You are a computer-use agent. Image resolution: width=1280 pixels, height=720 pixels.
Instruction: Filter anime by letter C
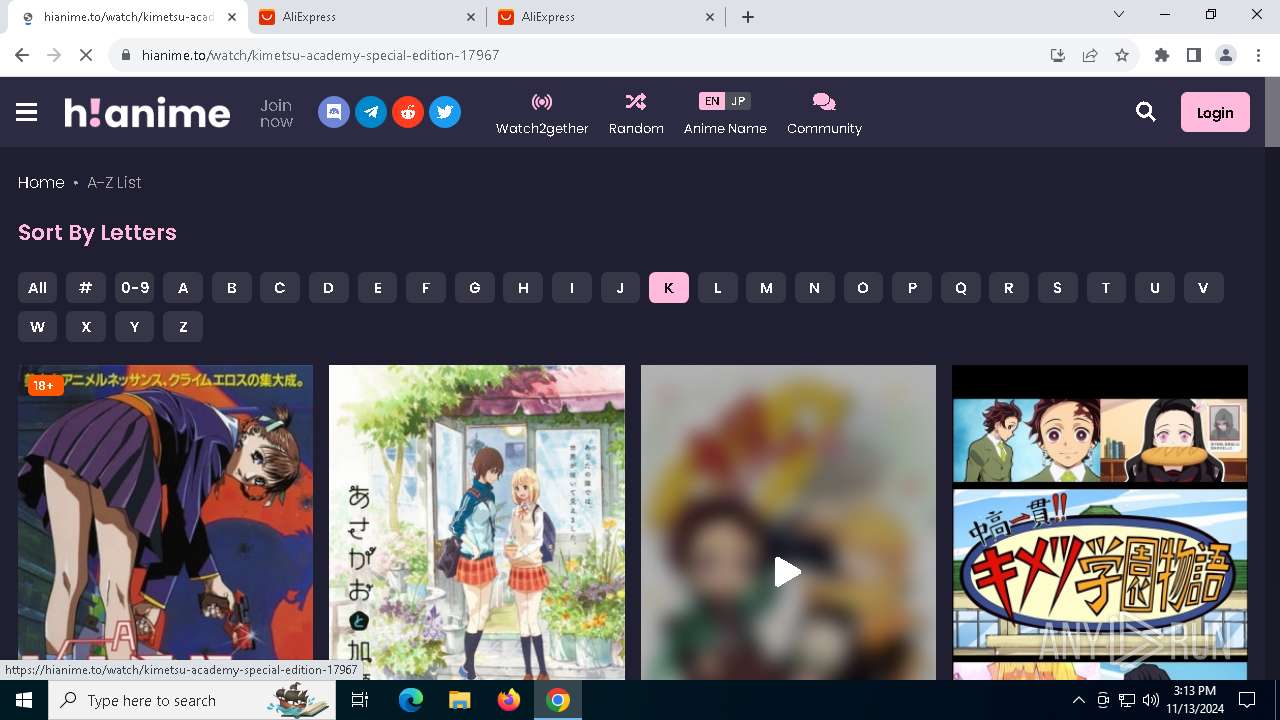click(x=280, y=288)
